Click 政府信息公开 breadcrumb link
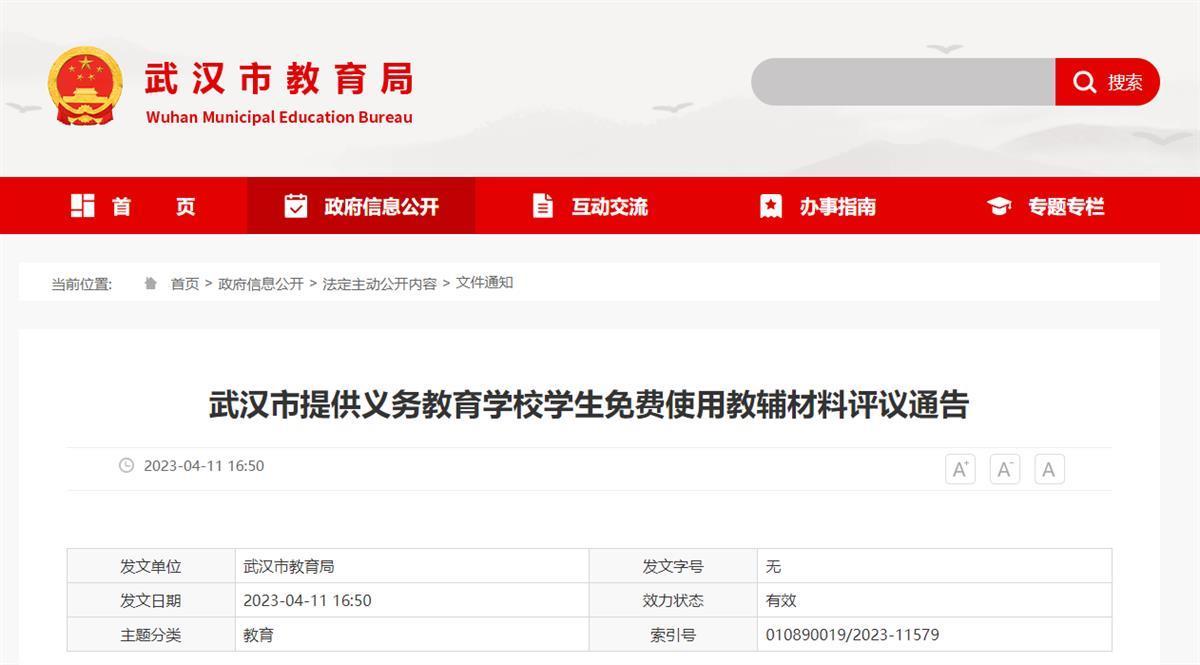1200x665 pixels. click(x=261, y=284)
